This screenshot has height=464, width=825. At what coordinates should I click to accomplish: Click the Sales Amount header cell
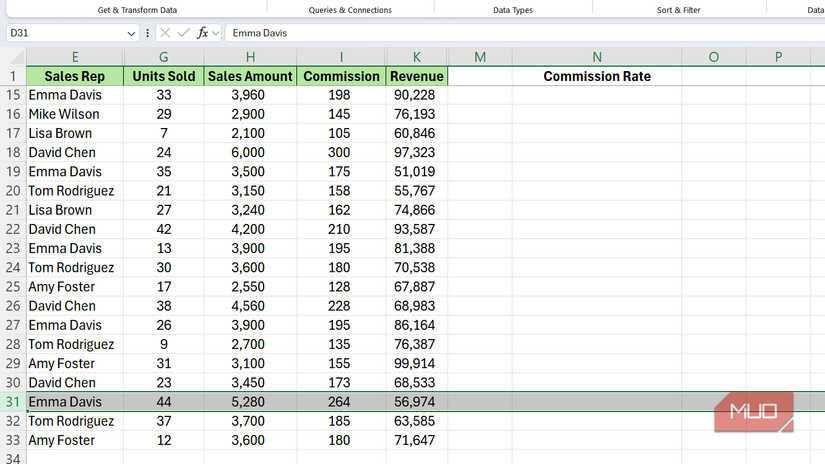(x=250, y=76)
